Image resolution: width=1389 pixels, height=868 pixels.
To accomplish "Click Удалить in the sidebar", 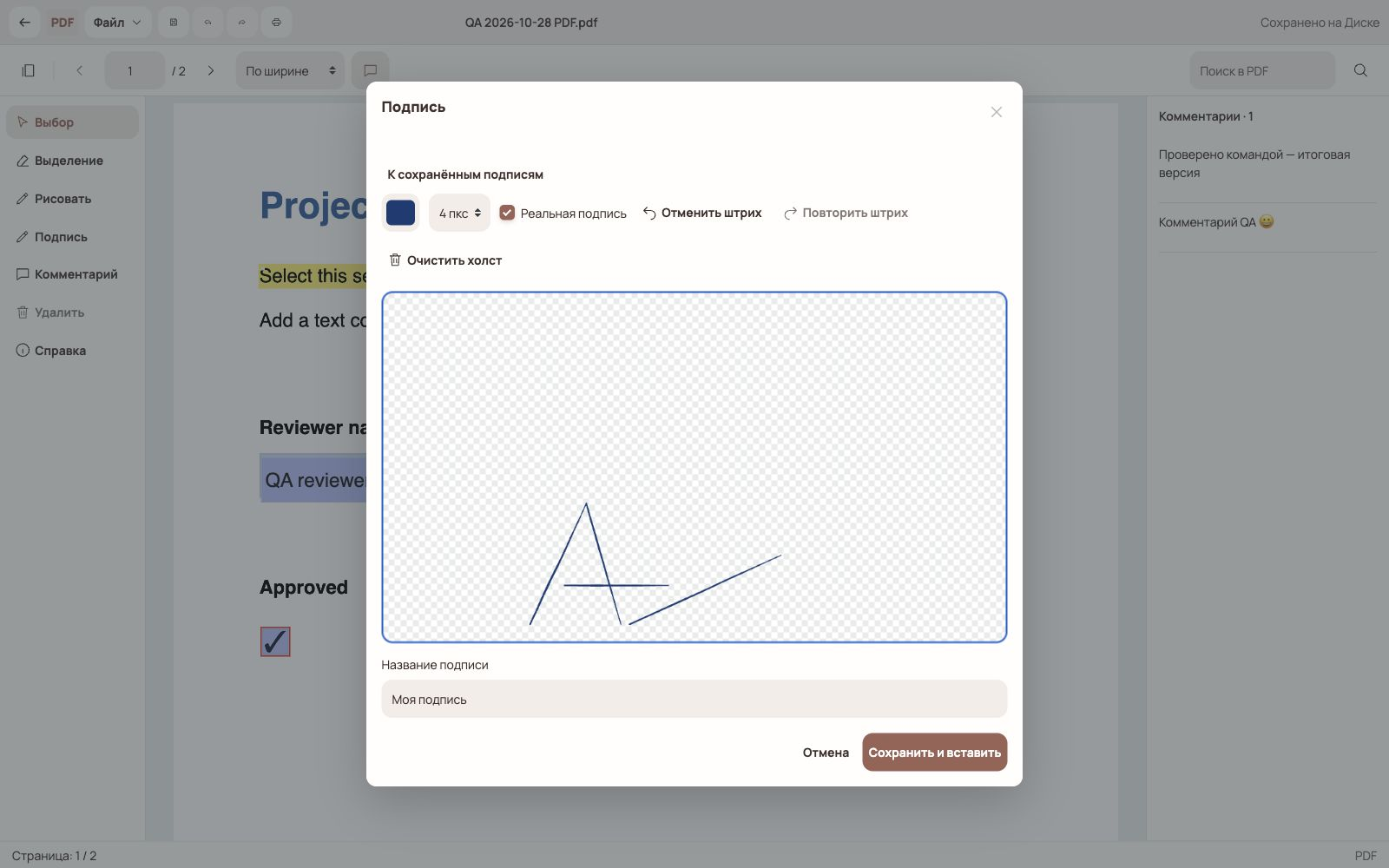I will pyautogui.click(x=72, y=312).
